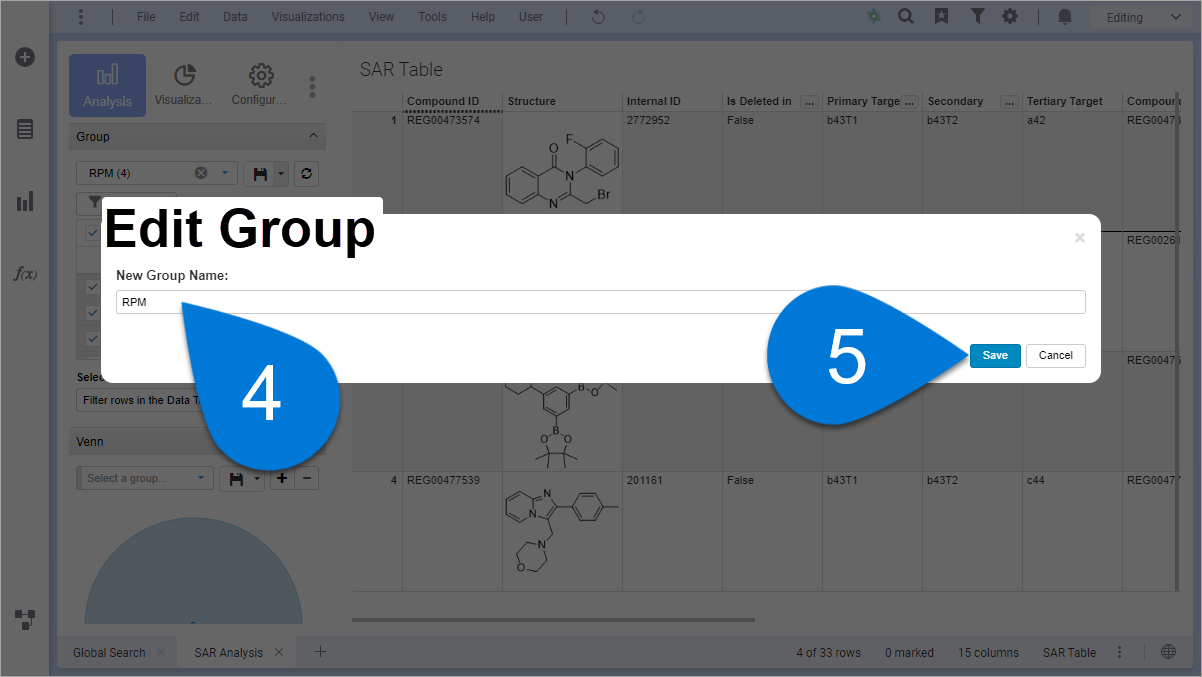This screenshot has width=1202, height=677.
Task: Click the Venn minus button
Action: pyautogui.click(x=308, y=478)
